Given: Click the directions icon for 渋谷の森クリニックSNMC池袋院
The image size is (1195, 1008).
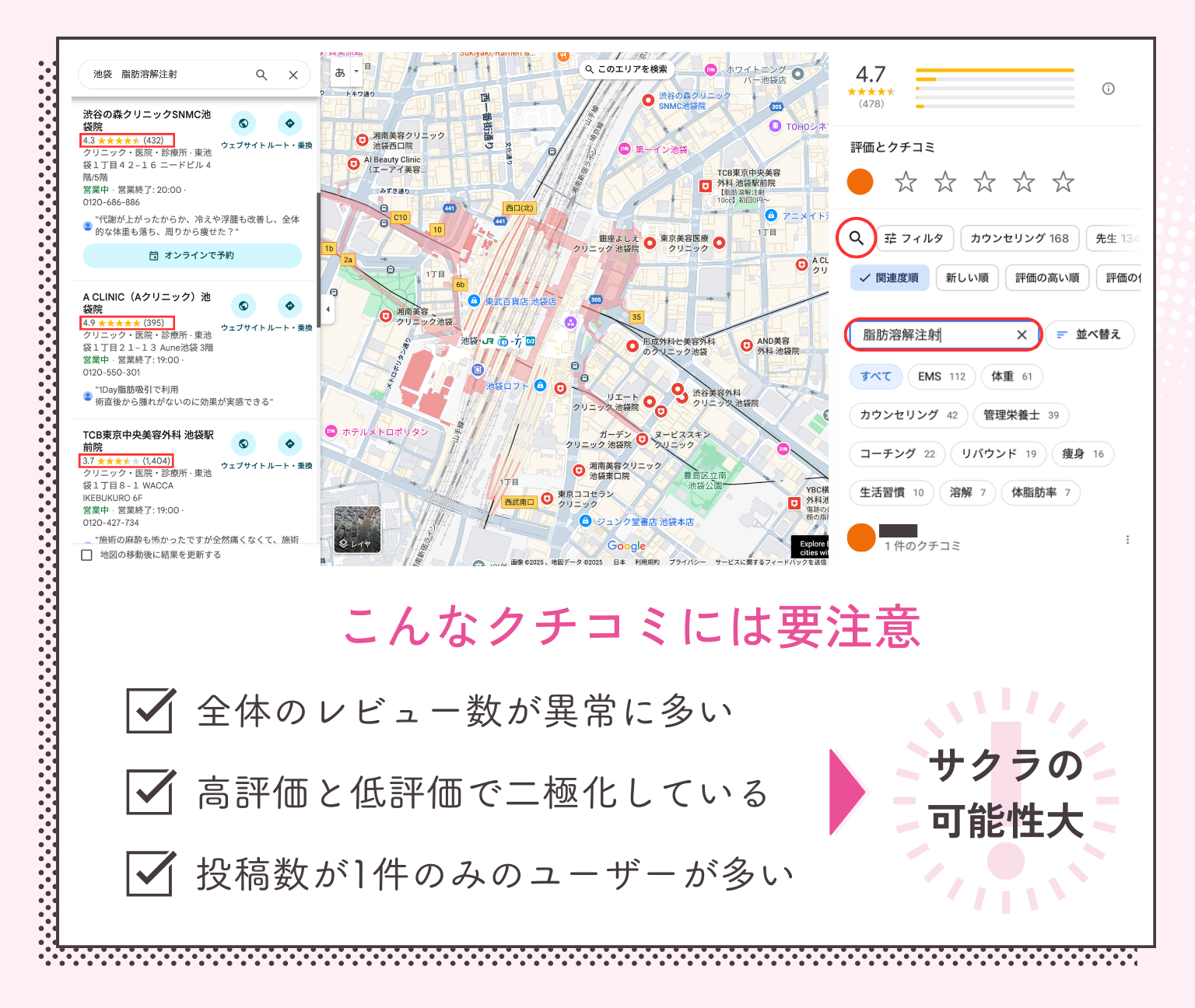Looking at the screenshot, I should [x=289, y=123].
